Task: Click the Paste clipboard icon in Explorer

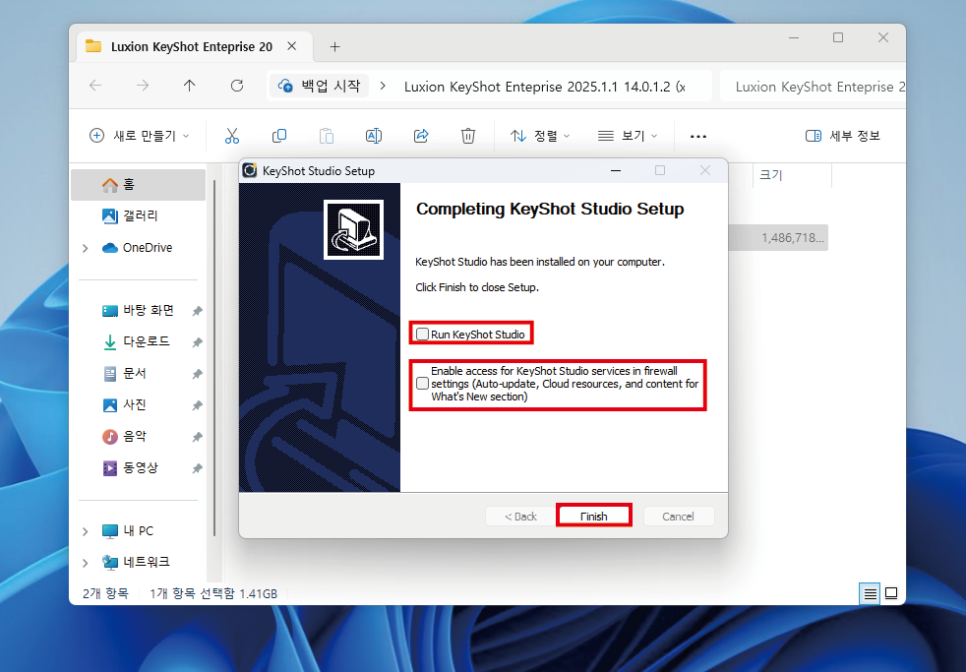Action: (x=327, y=136)
